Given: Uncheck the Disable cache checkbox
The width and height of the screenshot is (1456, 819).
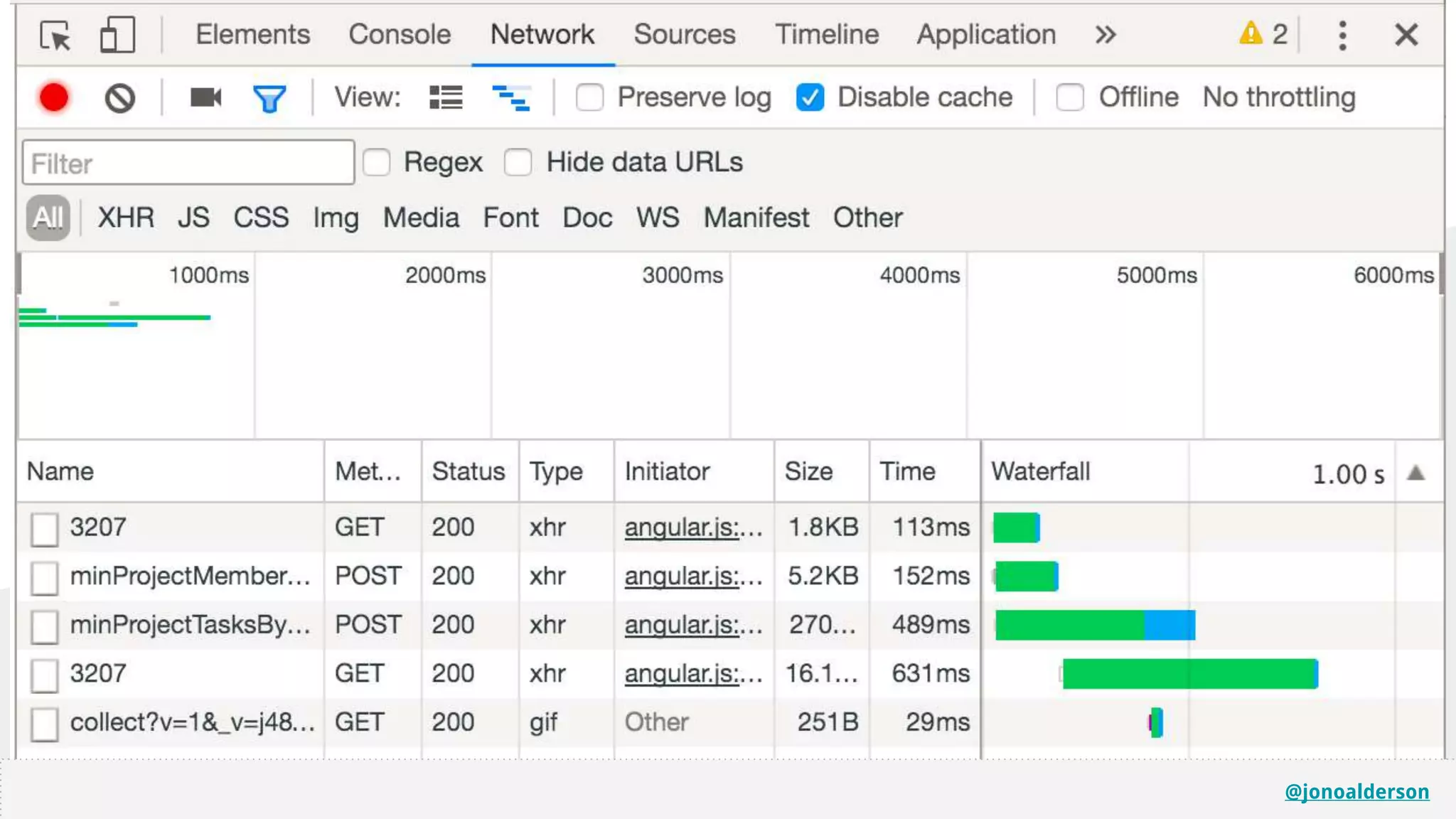Looking at the screenshot, I should click(810, 97).
